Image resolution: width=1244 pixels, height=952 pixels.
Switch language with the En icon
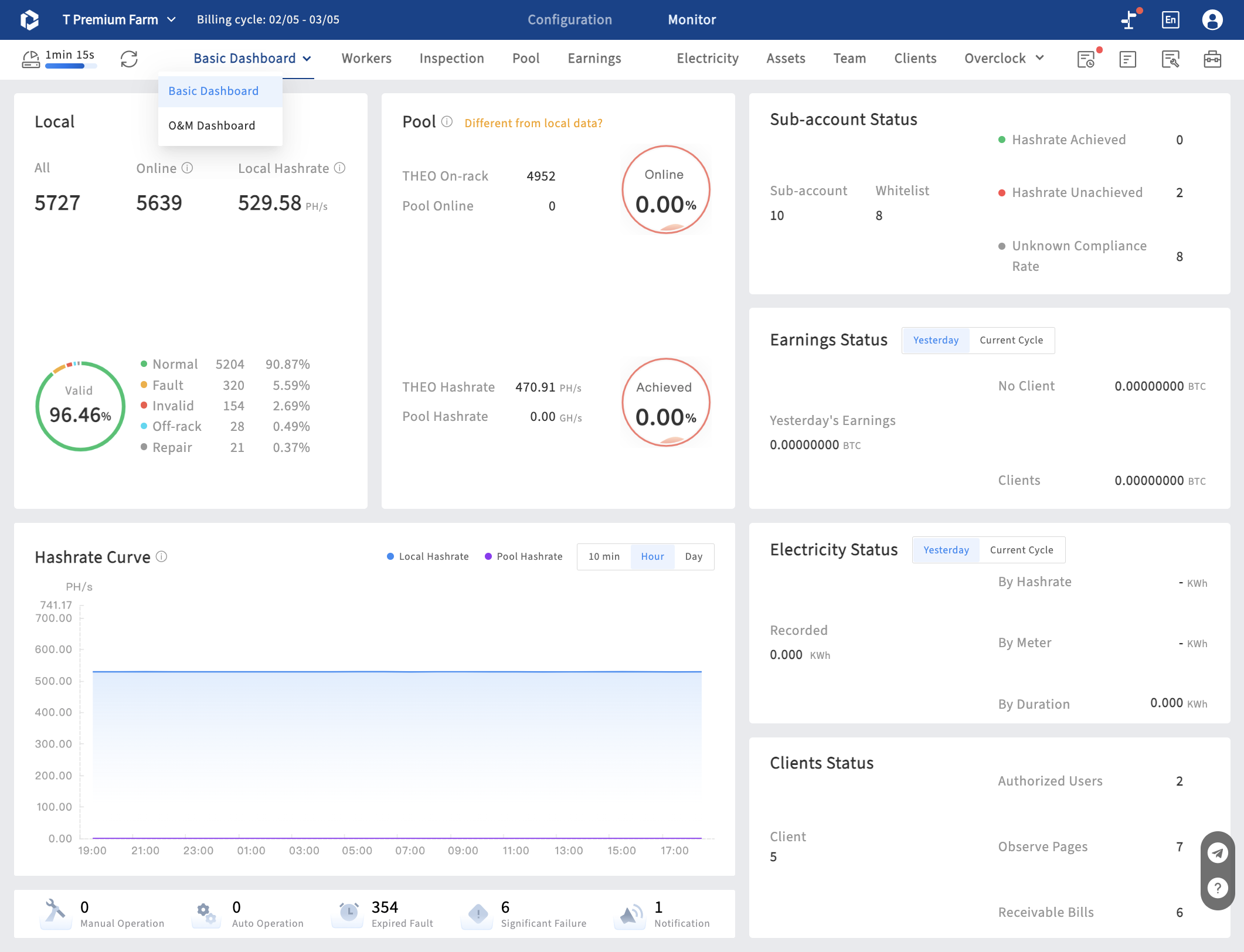click(x=1171, y=20)
